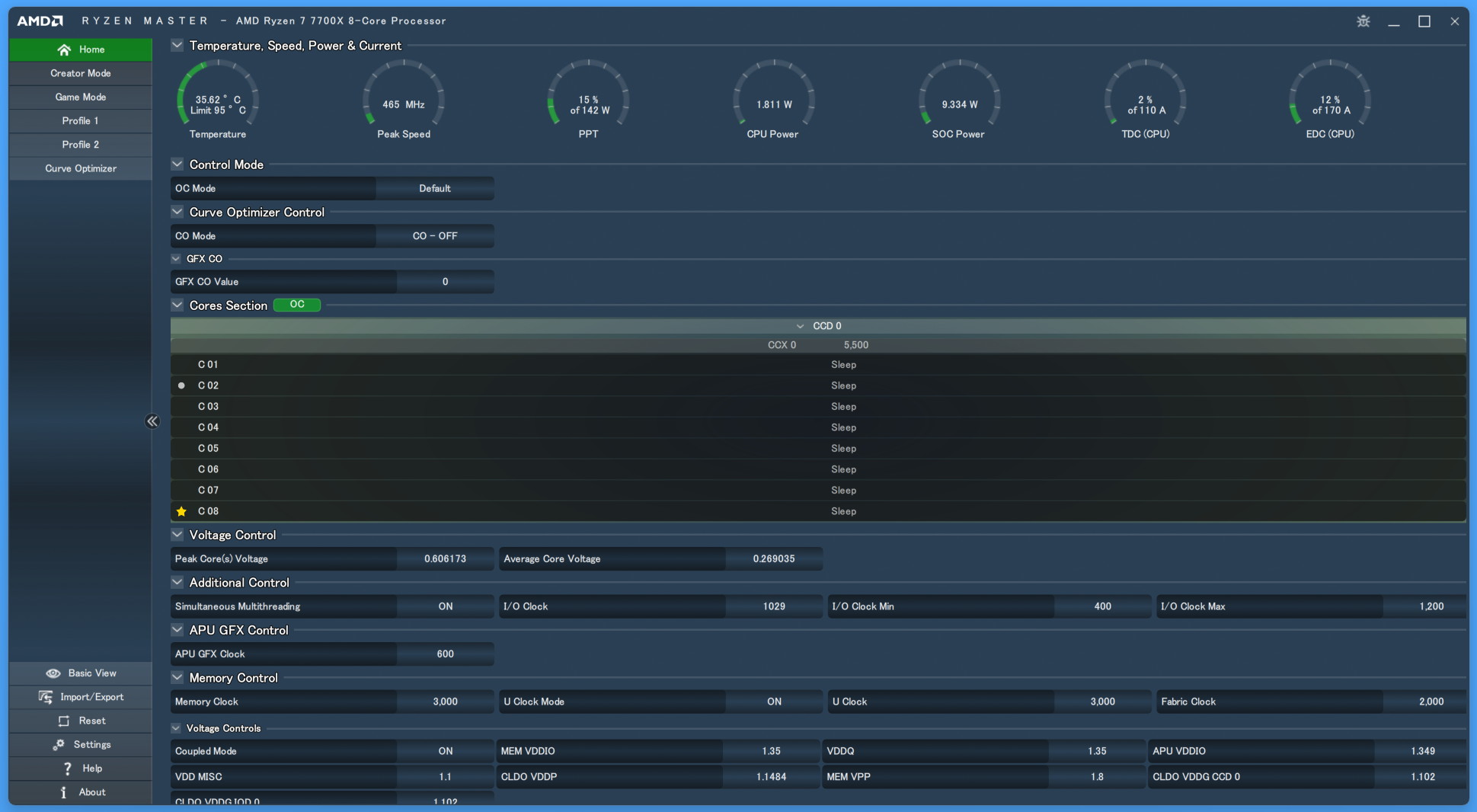Open Settings from the sidebar
Image resolution: width=1477 pixels, height=812 pixels.
click(x=81, y=744)
